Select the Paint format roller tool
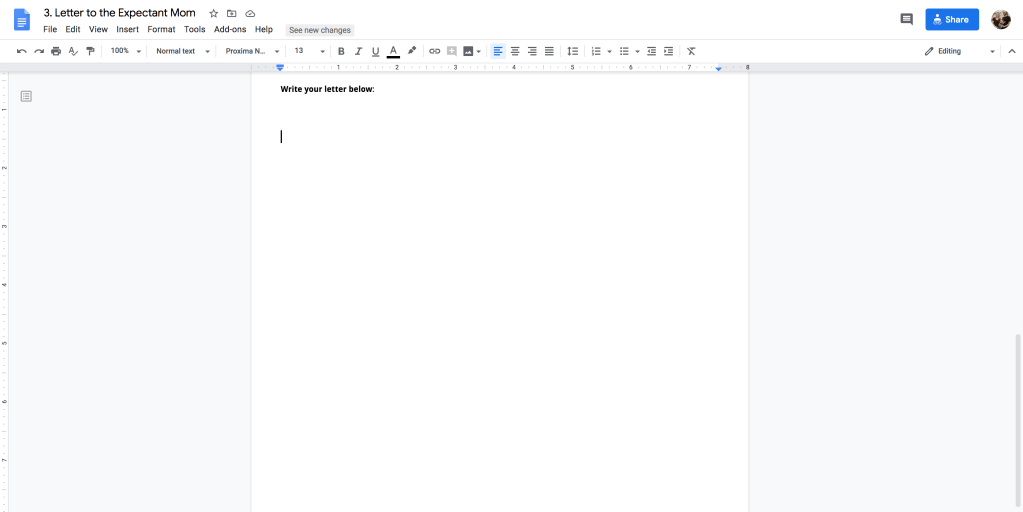Viewport: 1023px width, 512px height. pyautogui.click(x=90, y=51)
